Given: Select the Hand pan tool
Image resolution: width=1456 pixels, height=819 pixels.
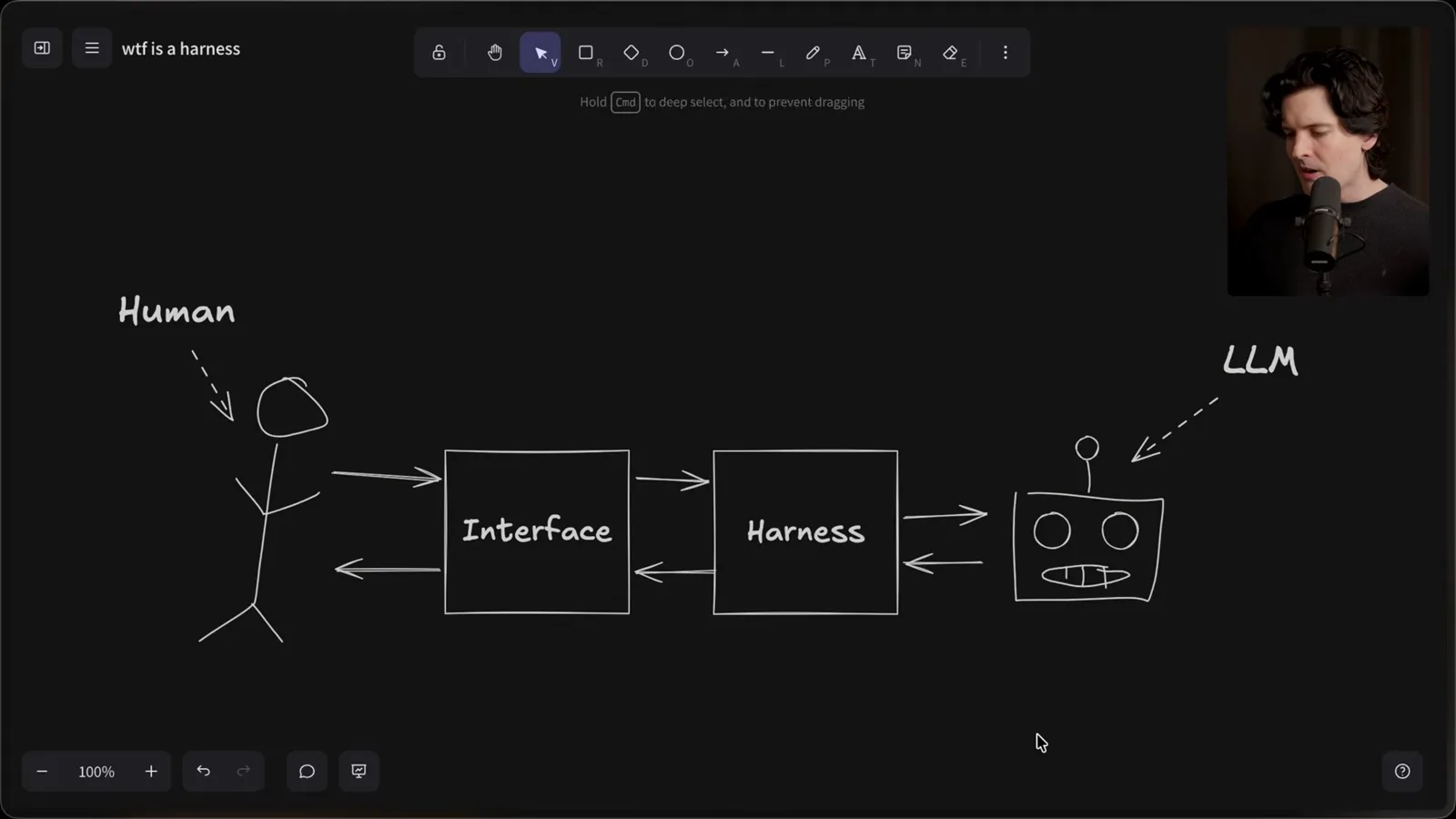Looking at the screenshot, I should coord(494,53).
